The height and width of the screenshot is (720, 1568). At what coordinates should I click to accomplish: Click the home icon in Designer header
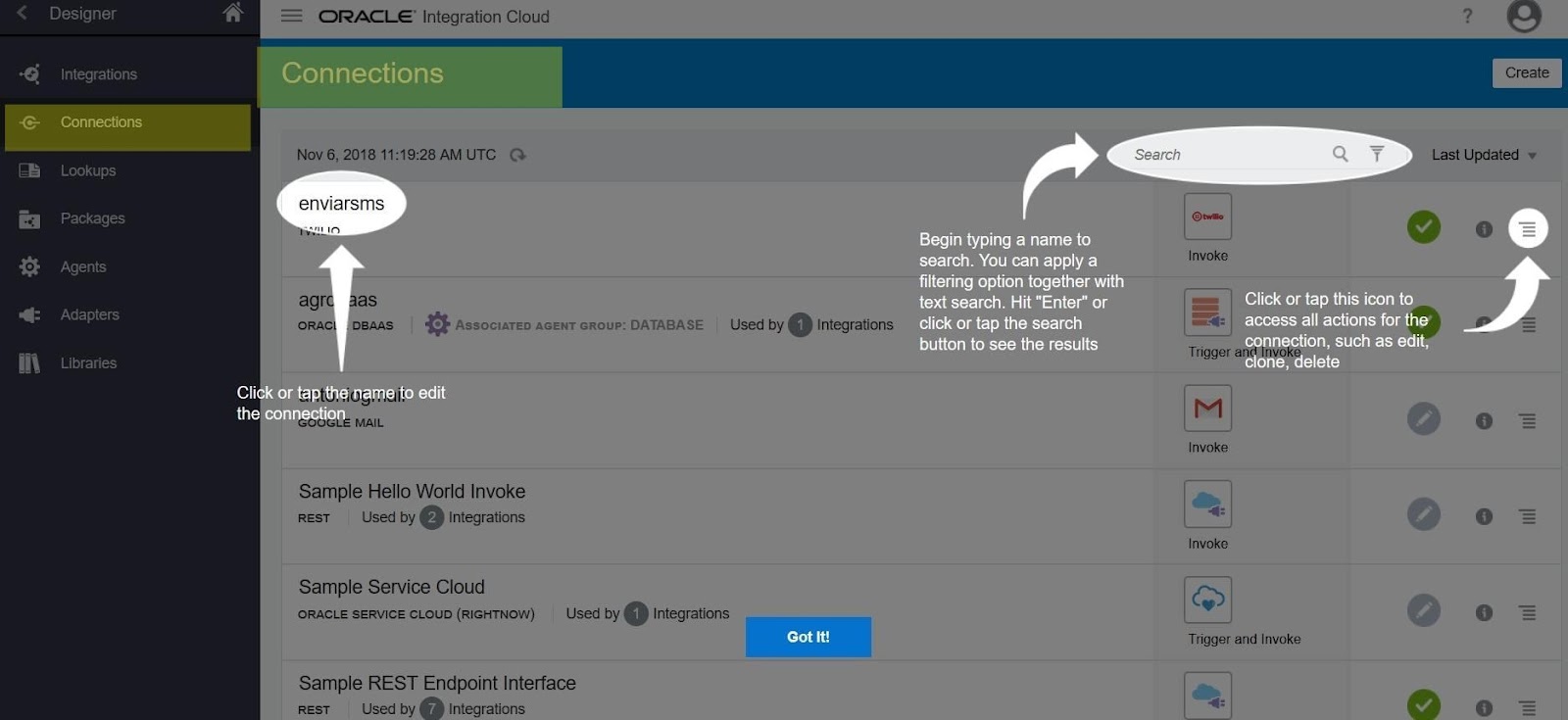pyautogui.click(x=232, y=13)
